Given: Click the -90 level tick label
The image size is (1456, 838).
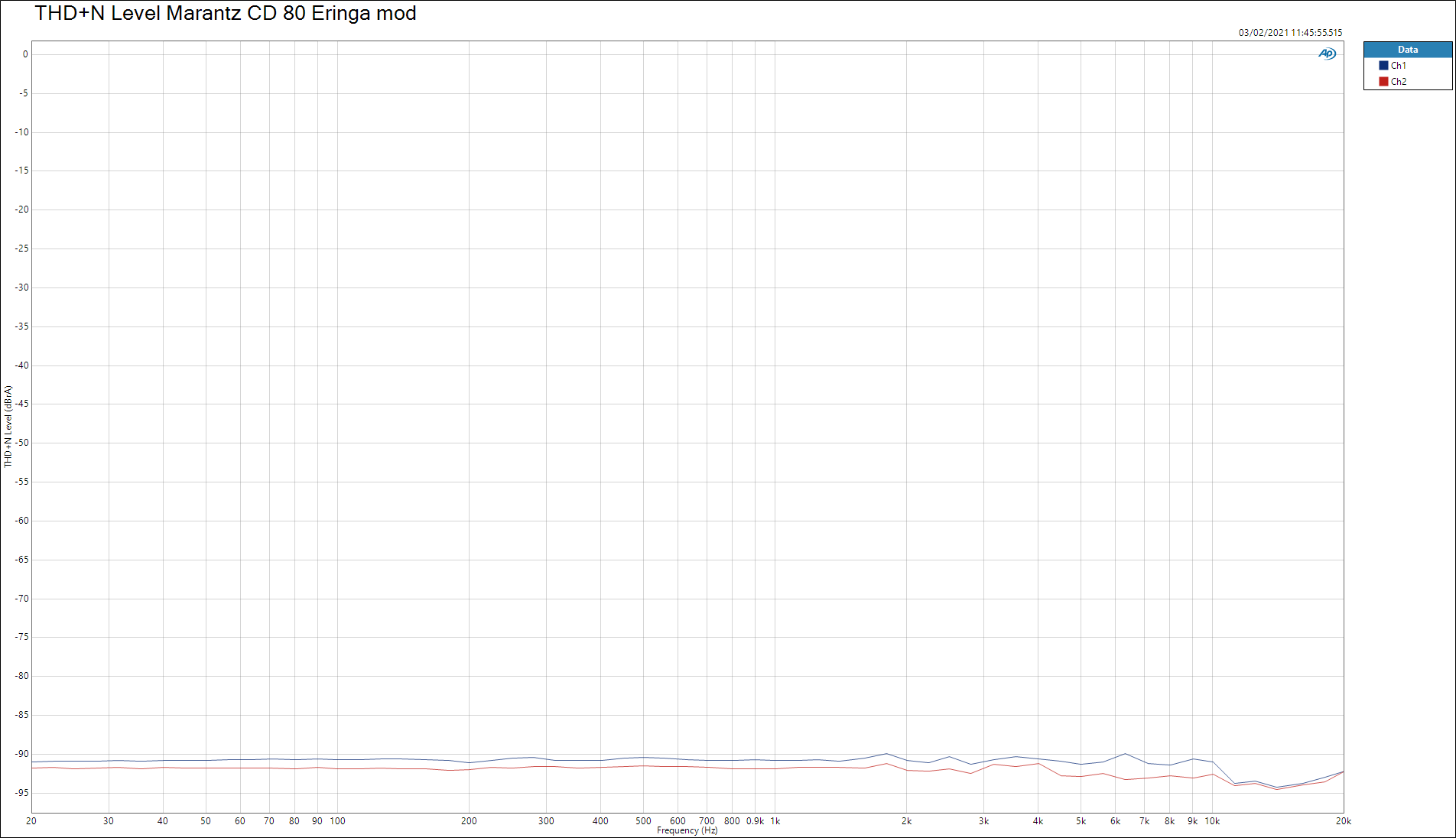Looking at the screenshot, I should [x=22, y=754].
